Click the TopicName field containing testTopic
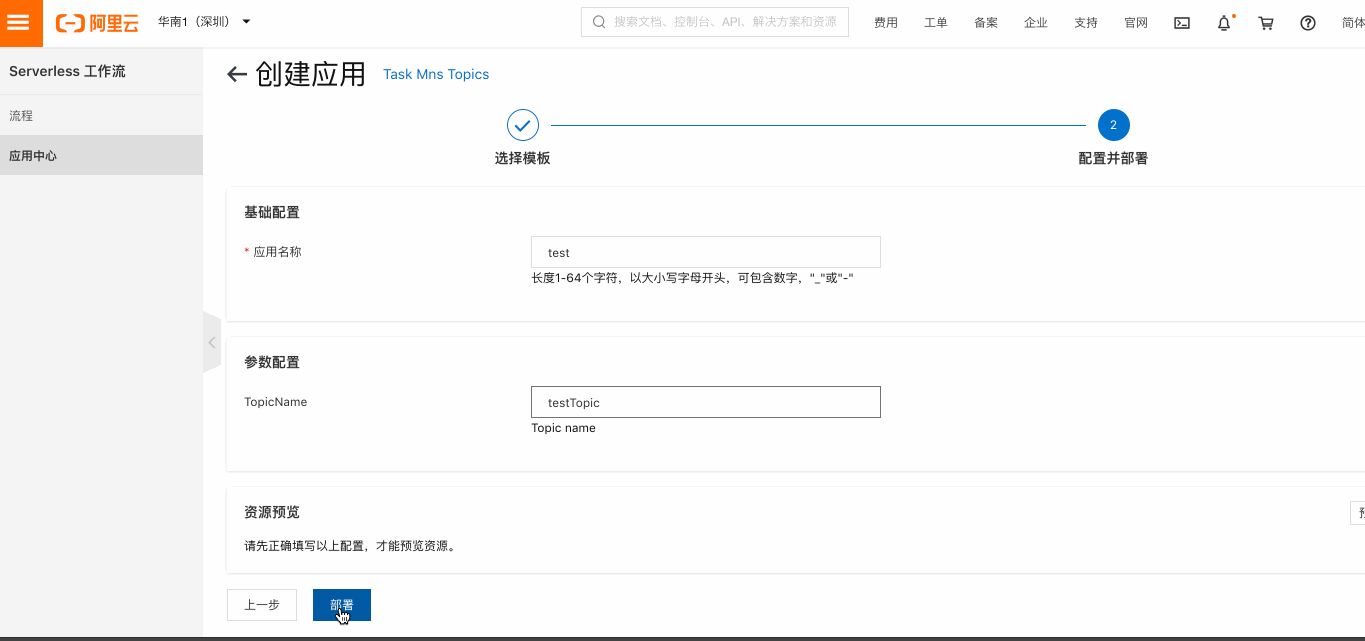1365x641 pixels. pos(705,401)
